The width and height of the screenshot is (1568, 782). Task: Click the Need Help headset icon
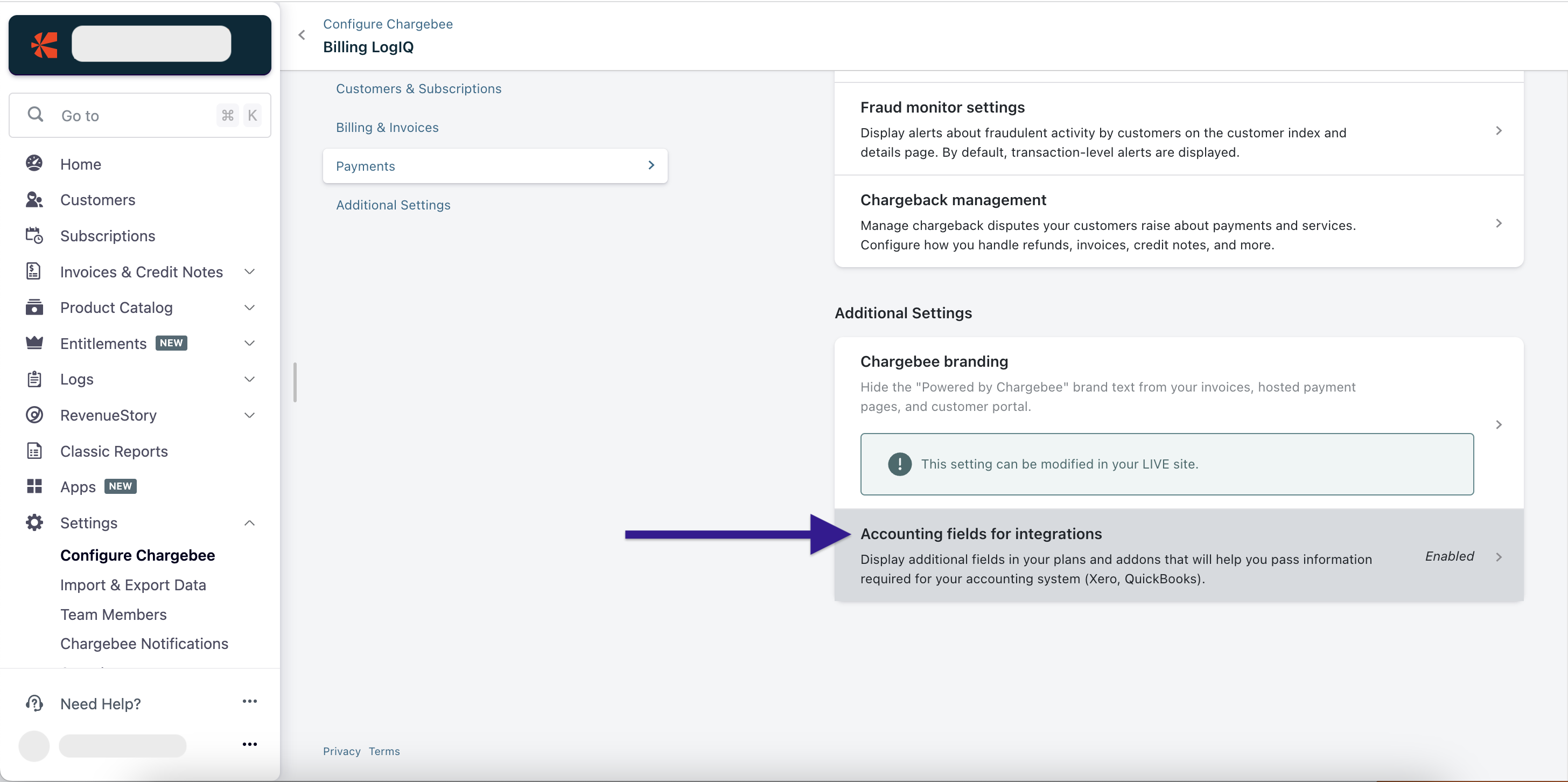coord(34,703)
